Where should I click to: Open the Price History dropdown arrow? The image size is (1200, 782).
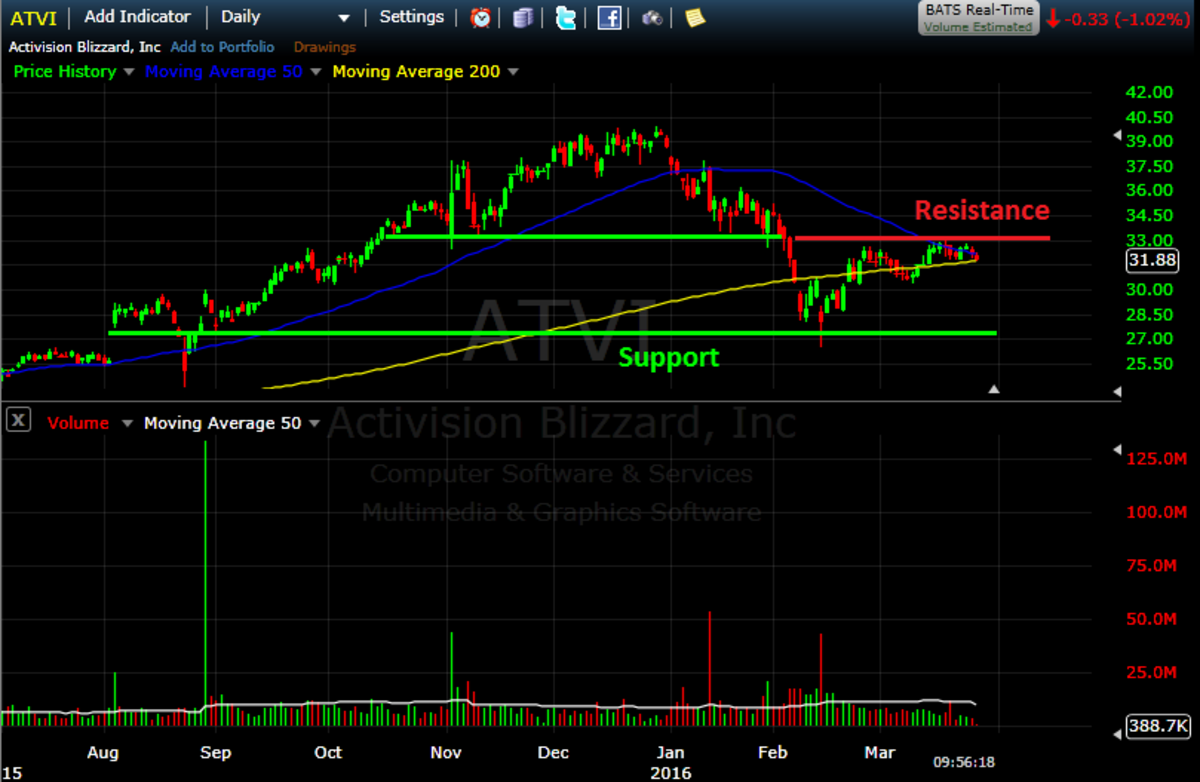tap(127, 72)
